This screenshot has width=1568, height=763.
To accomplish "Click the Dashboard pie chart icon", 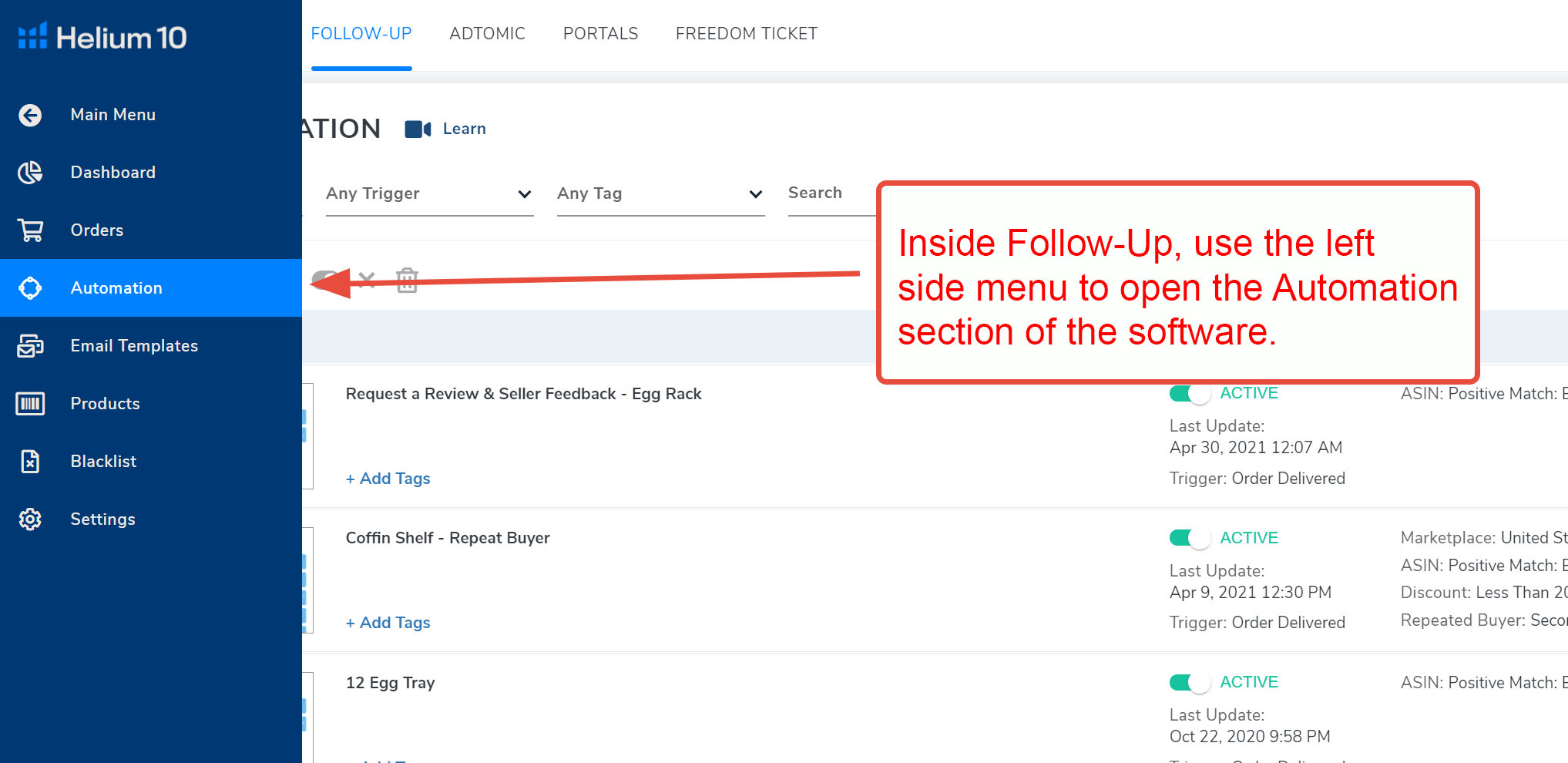I will tap(30, 173).
